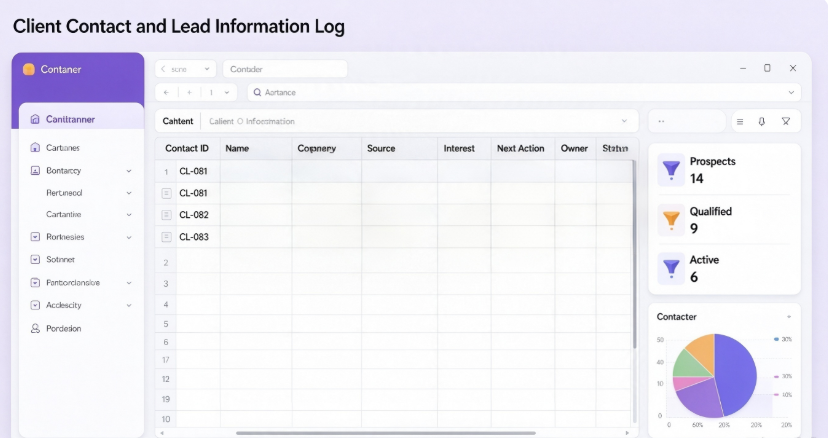The height and width of the screenshot is (438, 828).
Task: Click the Pantorciansire sidebar icon
Action: 35,283
